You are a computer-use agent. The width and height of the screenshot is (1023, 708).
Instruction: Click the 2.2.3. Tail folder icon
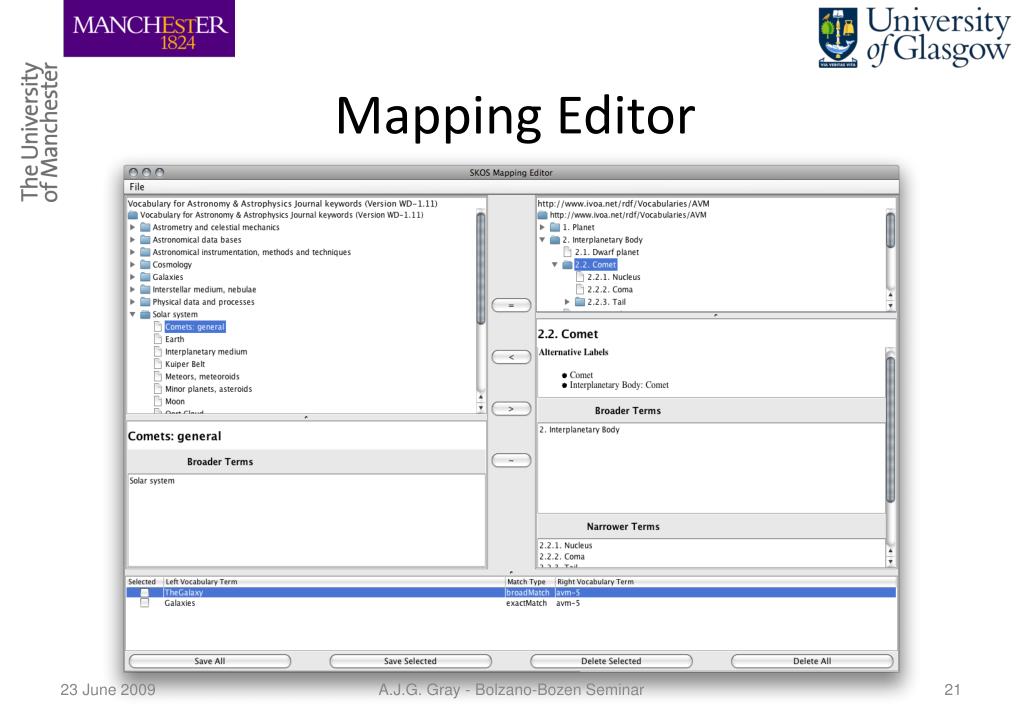coord(580,302)
